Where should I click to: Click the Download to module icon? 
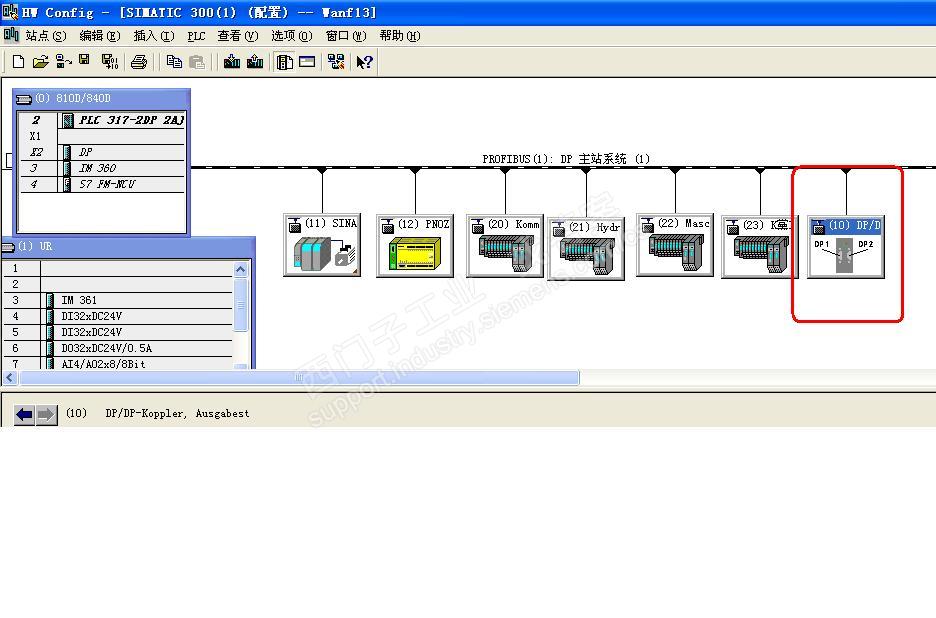[232, 62]
